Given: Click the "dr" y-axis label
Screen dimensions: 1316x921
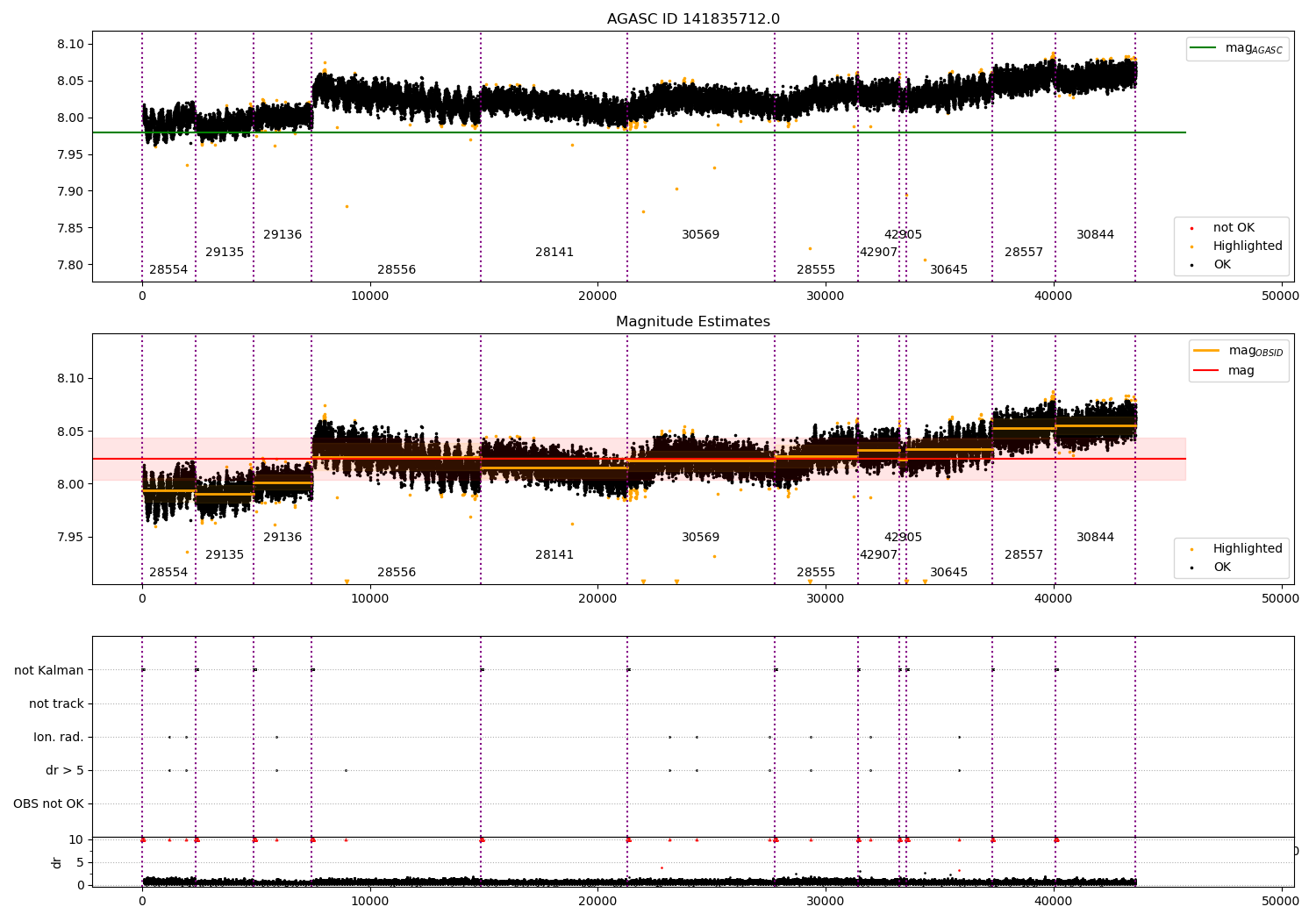Looking at the screenshot, I should 57,862.
